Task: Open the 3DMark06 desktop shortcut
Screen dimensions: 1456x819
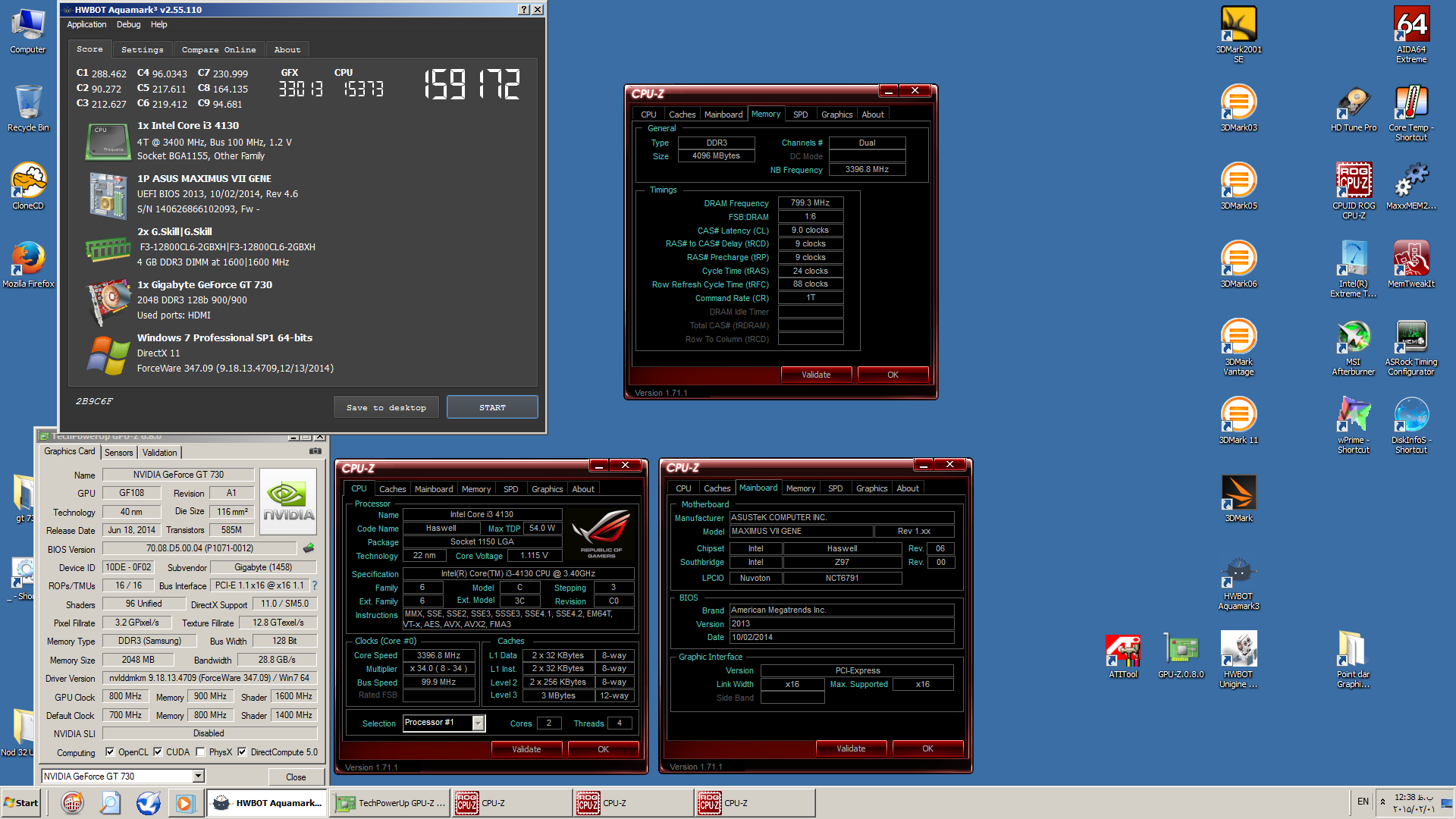Action: 1238,264
